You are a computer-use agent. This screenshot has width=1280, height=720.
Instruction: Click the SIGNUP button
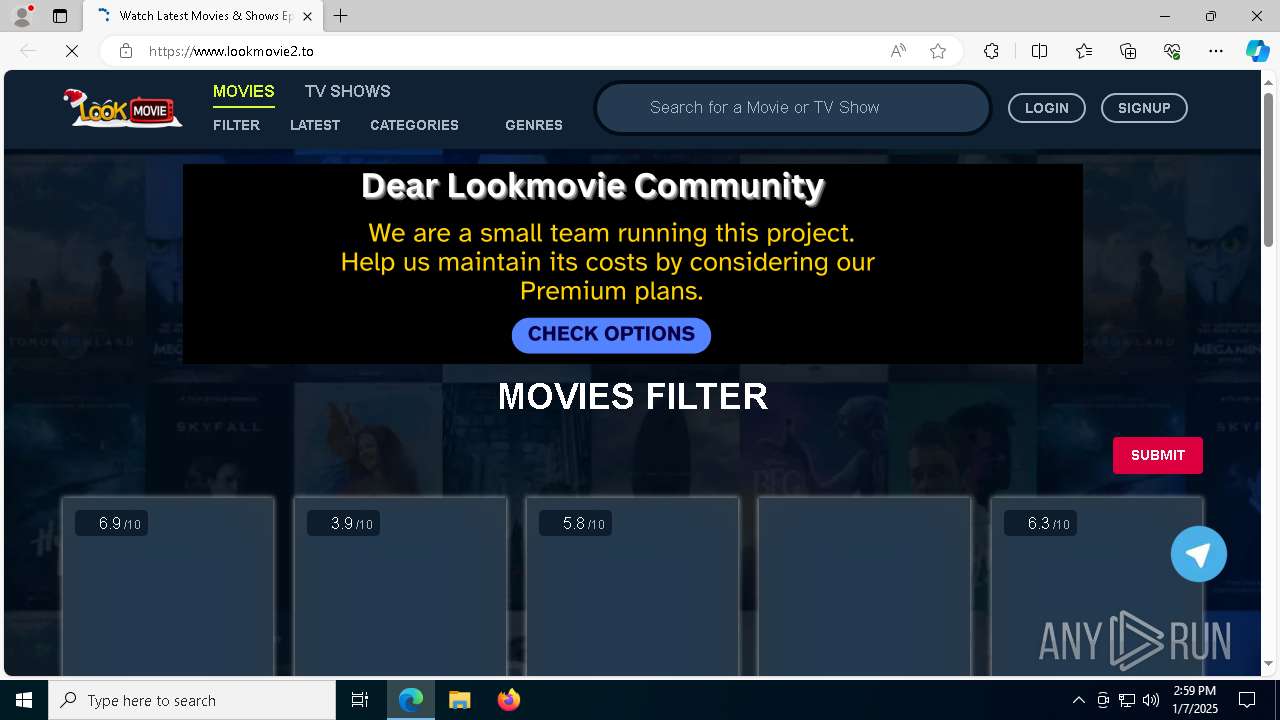pyautogui.click(x=1144, y=108)
